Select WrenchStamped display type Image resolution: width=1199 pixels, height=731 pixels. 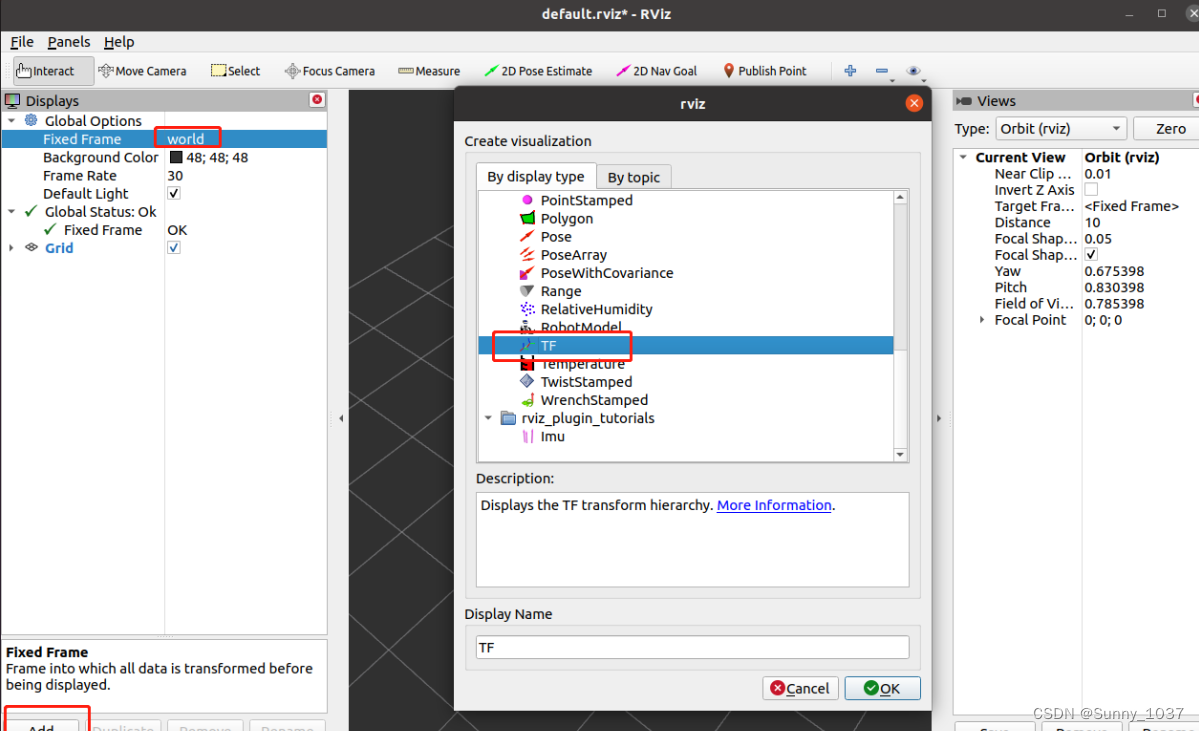click(x=593, y=400)
